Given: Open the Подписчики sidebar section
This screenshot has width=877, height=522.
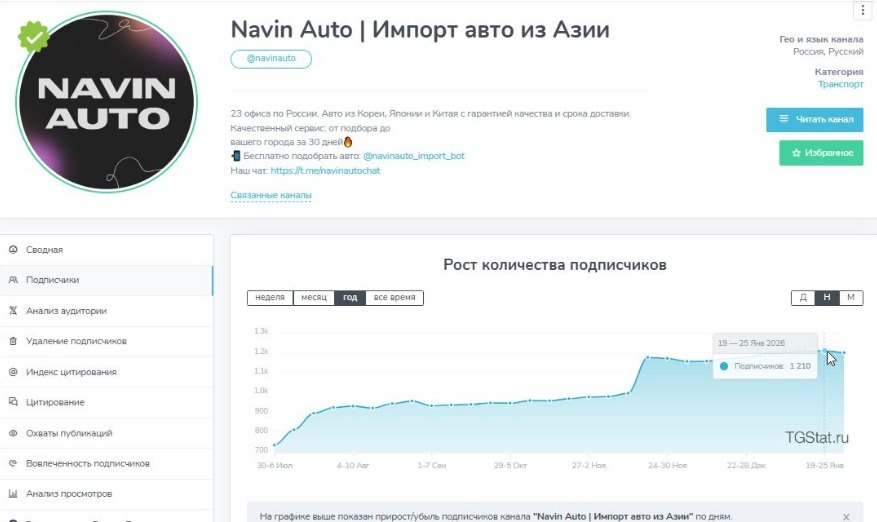Looking at the screenshot, I should pyautogui.click(x=106, y=280).
